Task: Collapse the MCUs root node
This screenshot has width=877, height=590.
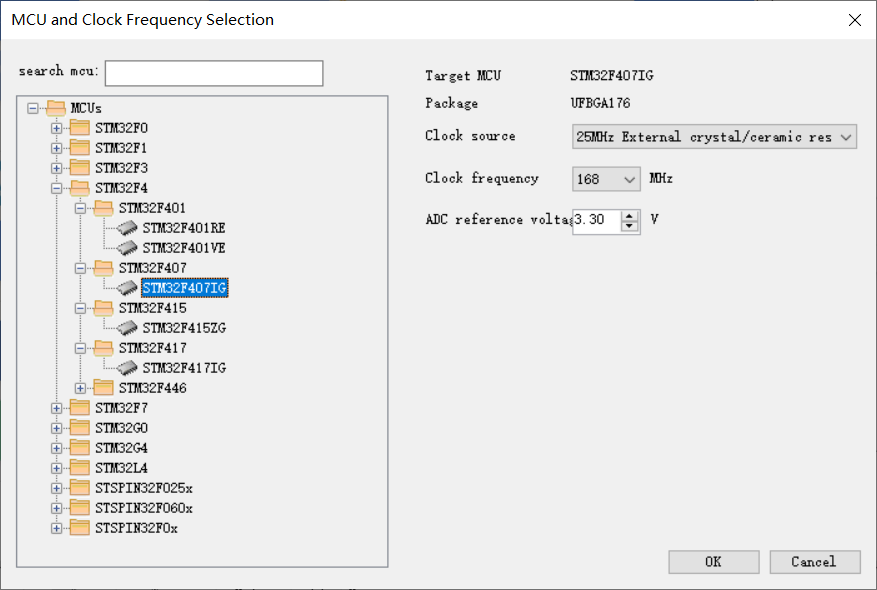Action: (x=32, y=108)
